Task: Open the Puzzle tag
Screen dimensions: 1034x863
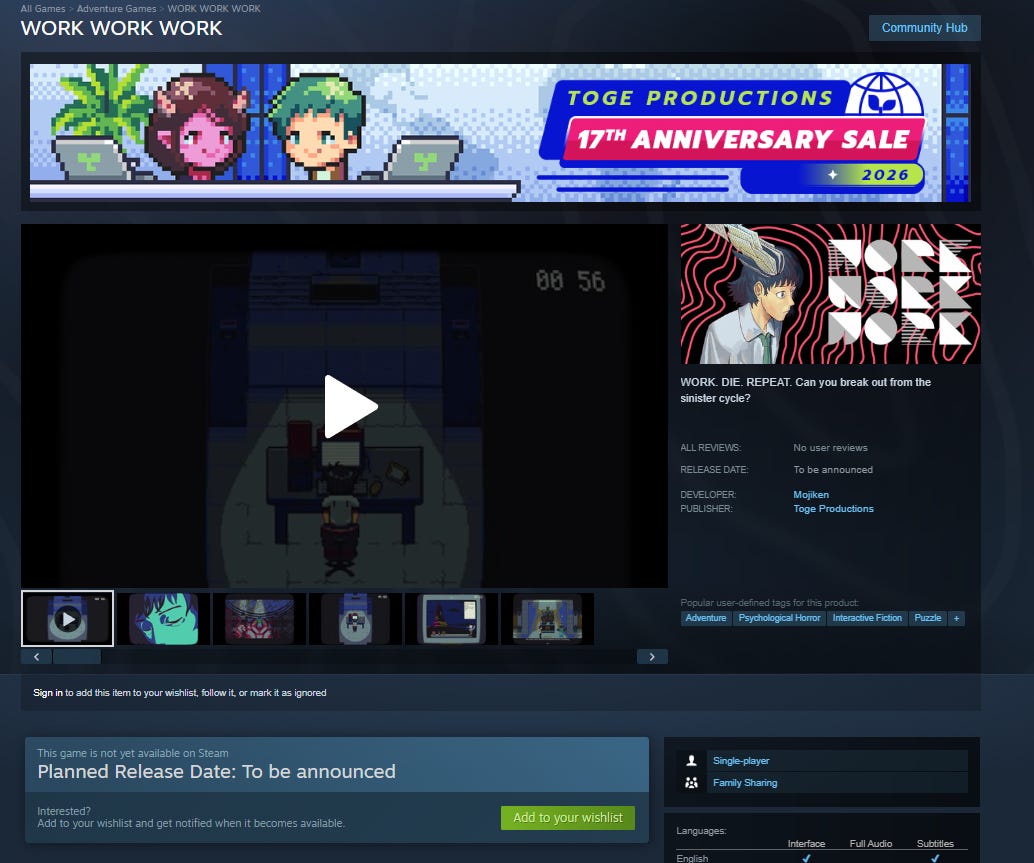Action: [927, 618]
